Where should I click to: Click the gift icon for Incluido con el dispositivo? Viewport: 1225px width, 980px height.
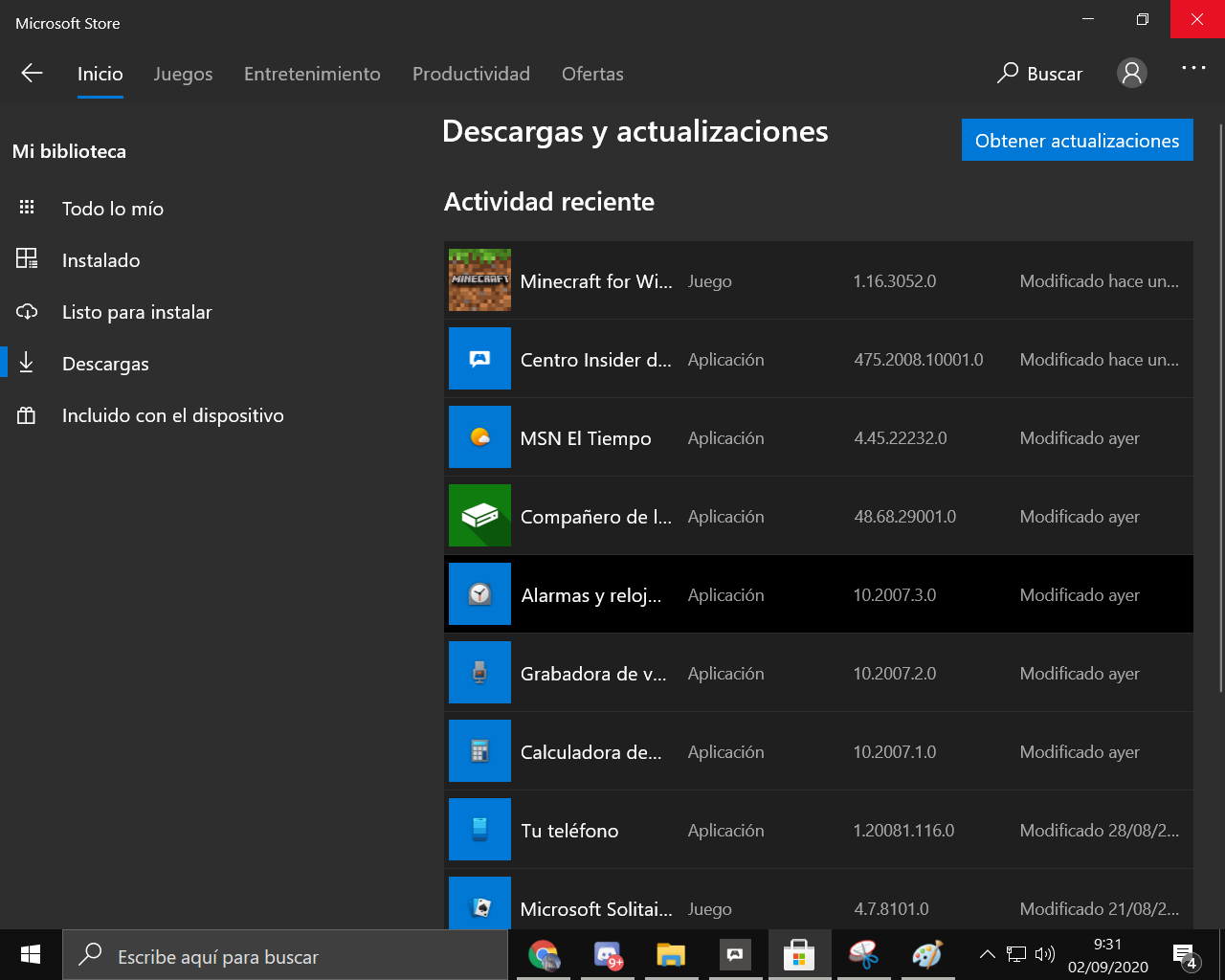tap(27, 415)
